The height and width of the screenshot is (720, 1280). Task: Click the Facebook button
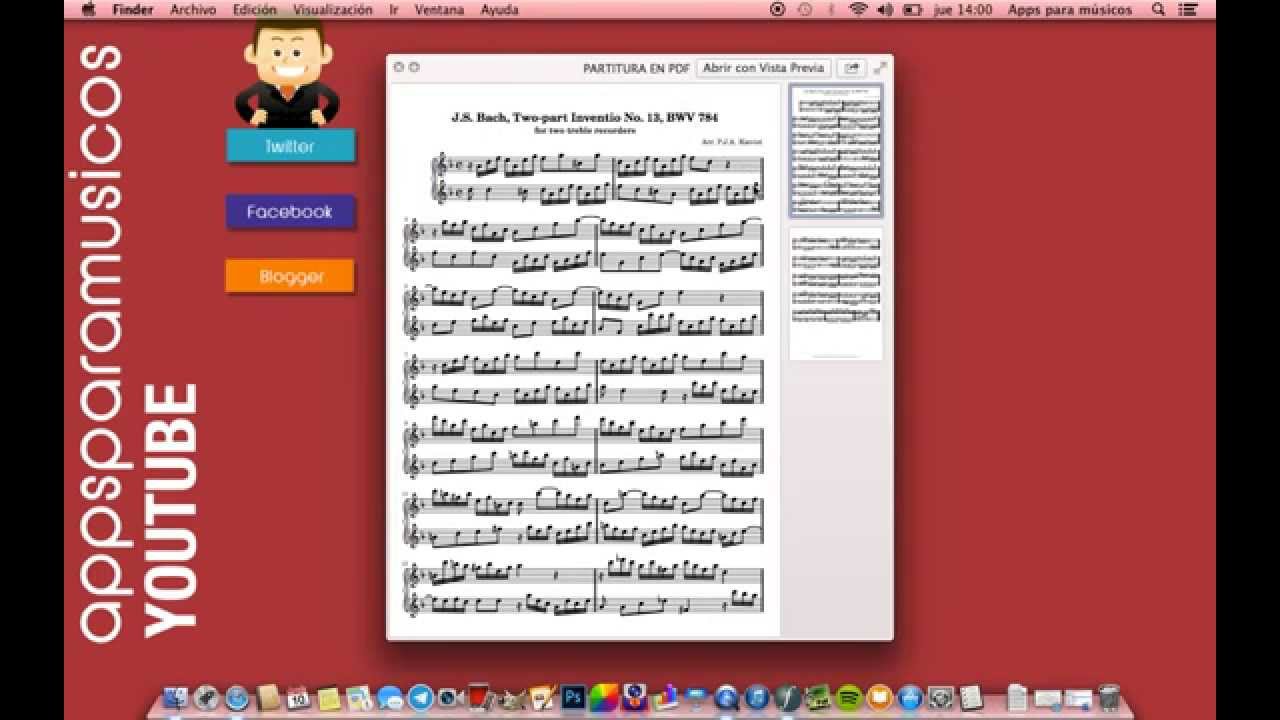point(290,212)
